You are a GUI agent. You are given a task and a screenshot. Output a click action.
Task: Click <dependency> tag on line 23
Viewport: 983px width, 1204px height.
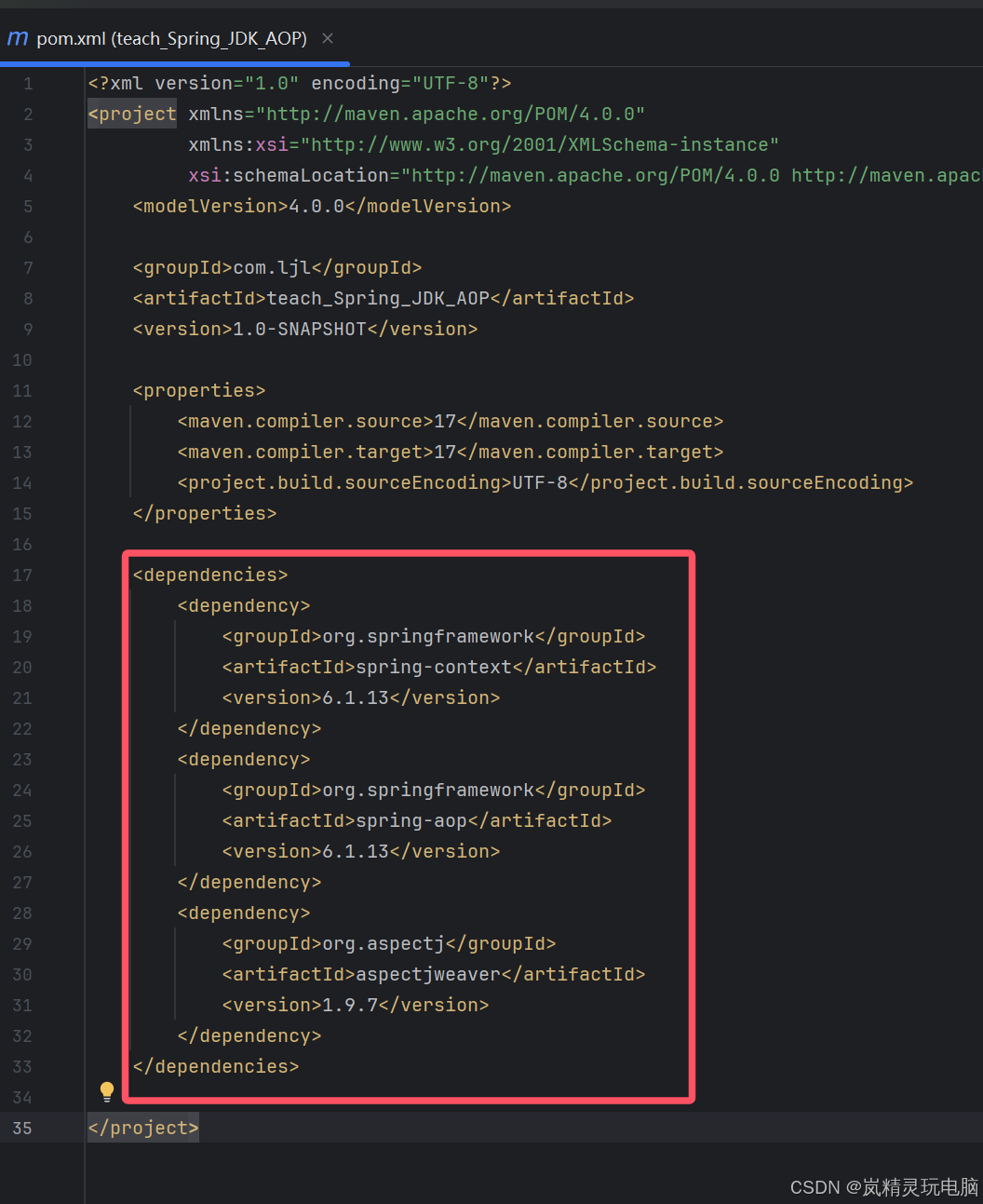pyautogui.click(x=244, y=759)
